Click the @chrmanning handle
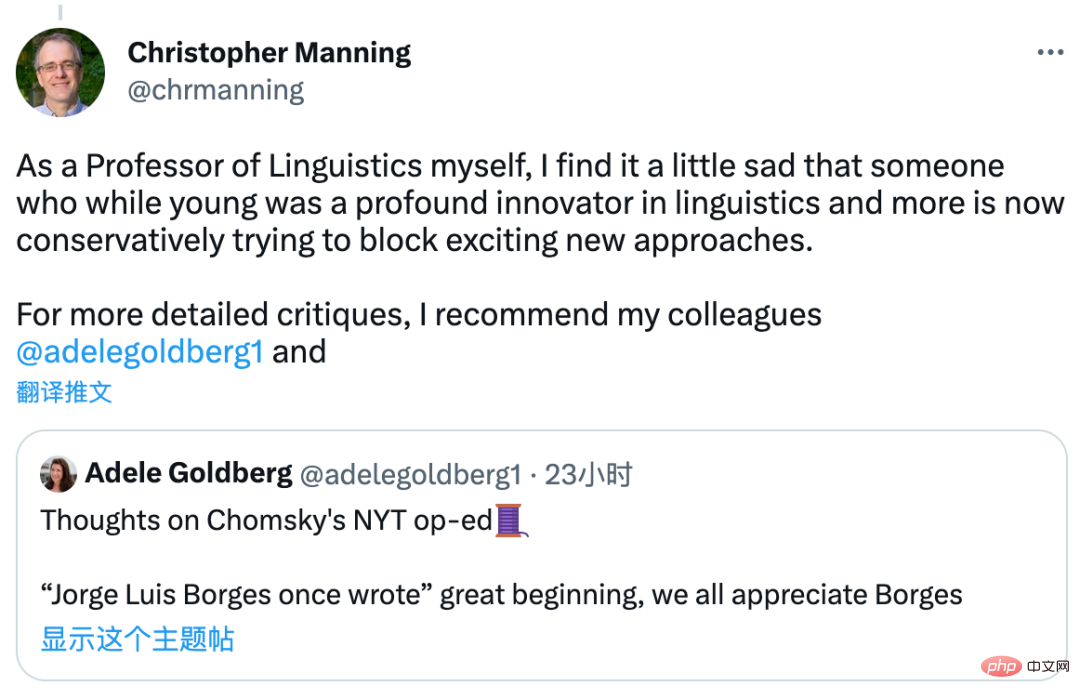The image size is (1080, 699). coord(215,90)
